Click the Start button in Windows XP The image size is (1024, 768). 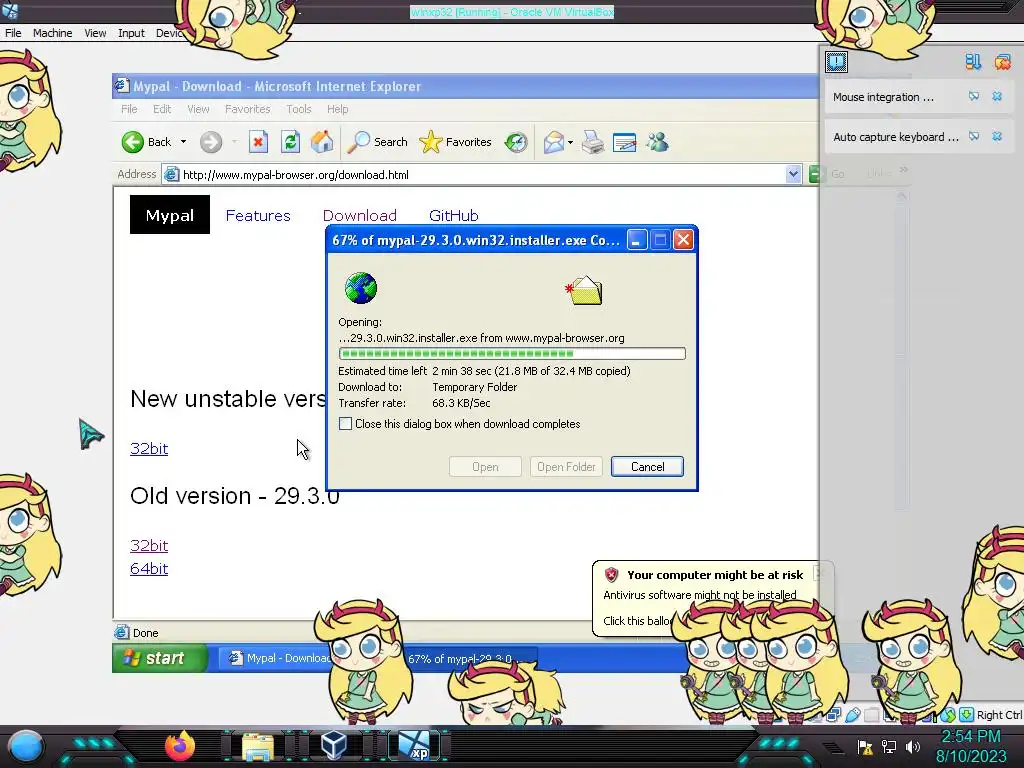[160, 658]
